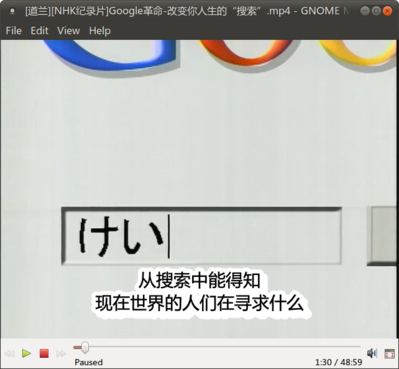Minimize the player window

point(365,11)
